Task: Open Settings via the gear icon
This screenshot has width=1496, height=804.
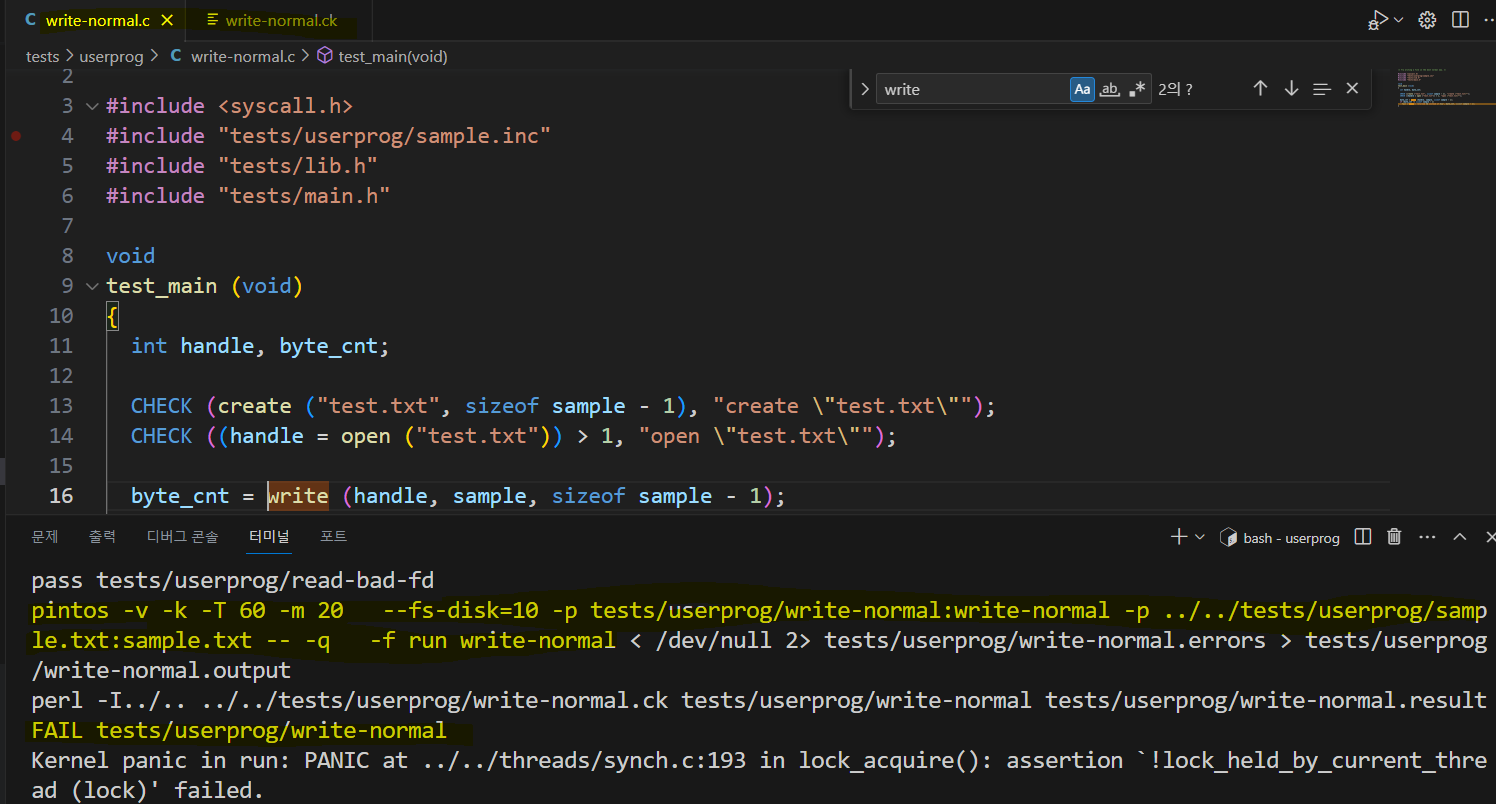Action: pos(1427,19)
